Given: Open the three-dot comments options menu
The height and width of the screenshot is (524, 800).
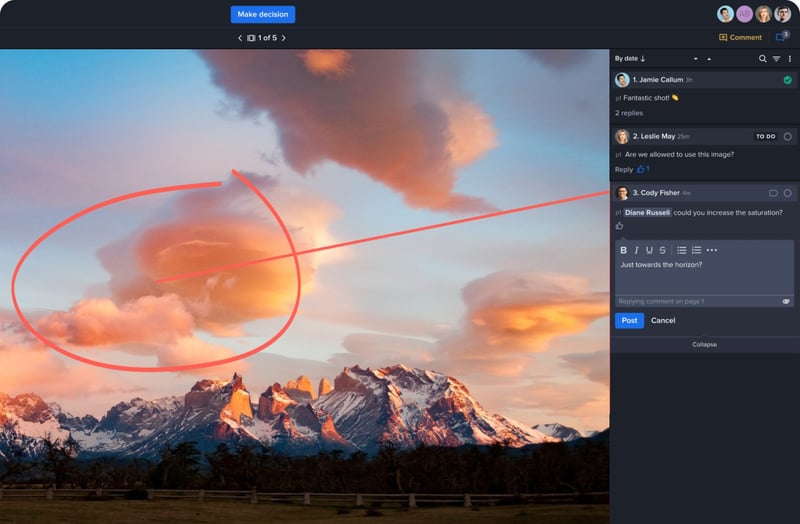Looking at the screenshot, I should [789, 59].
